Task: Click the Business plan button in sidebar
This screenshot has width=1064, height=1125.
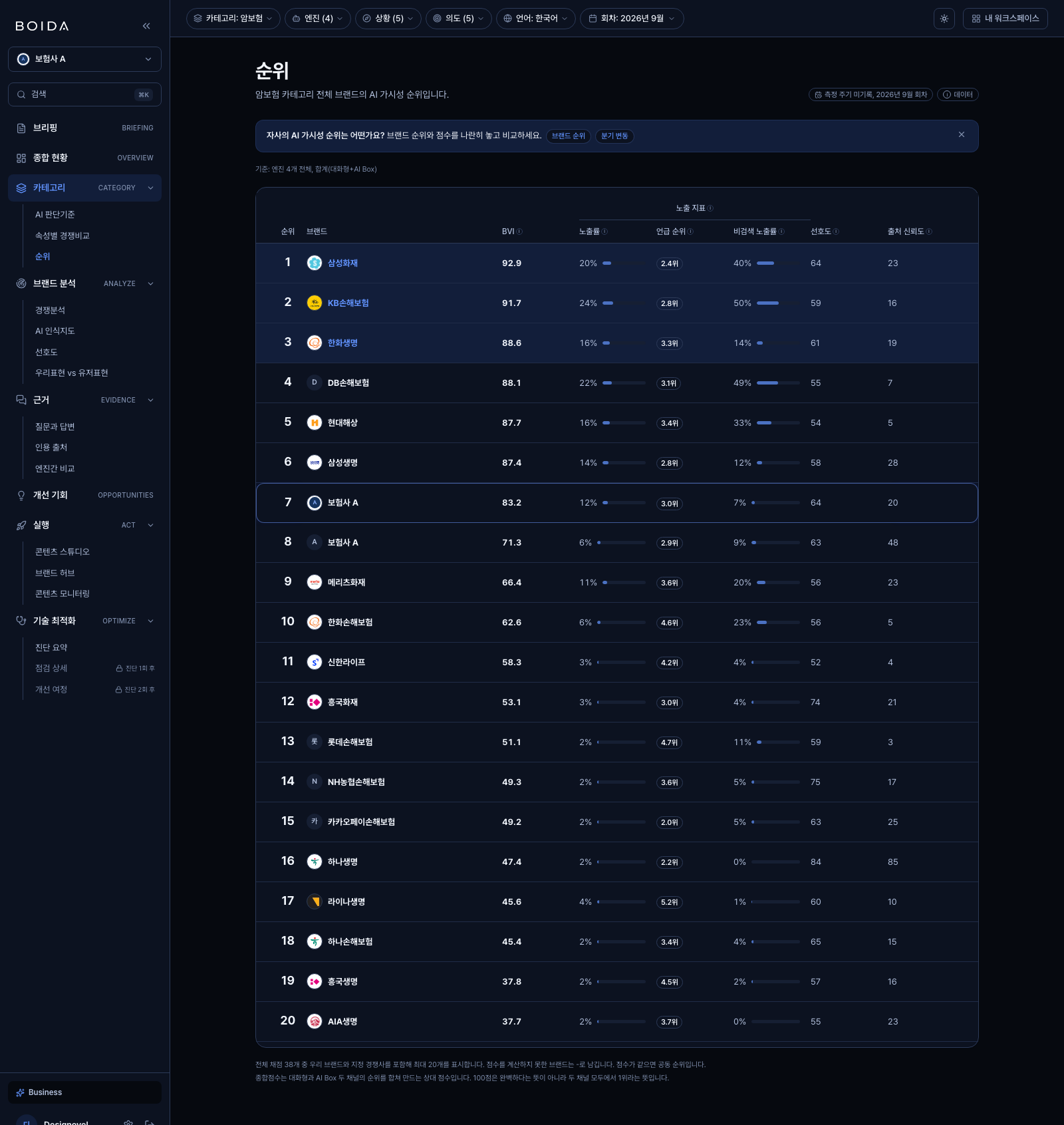Action: pos(84,1092)
